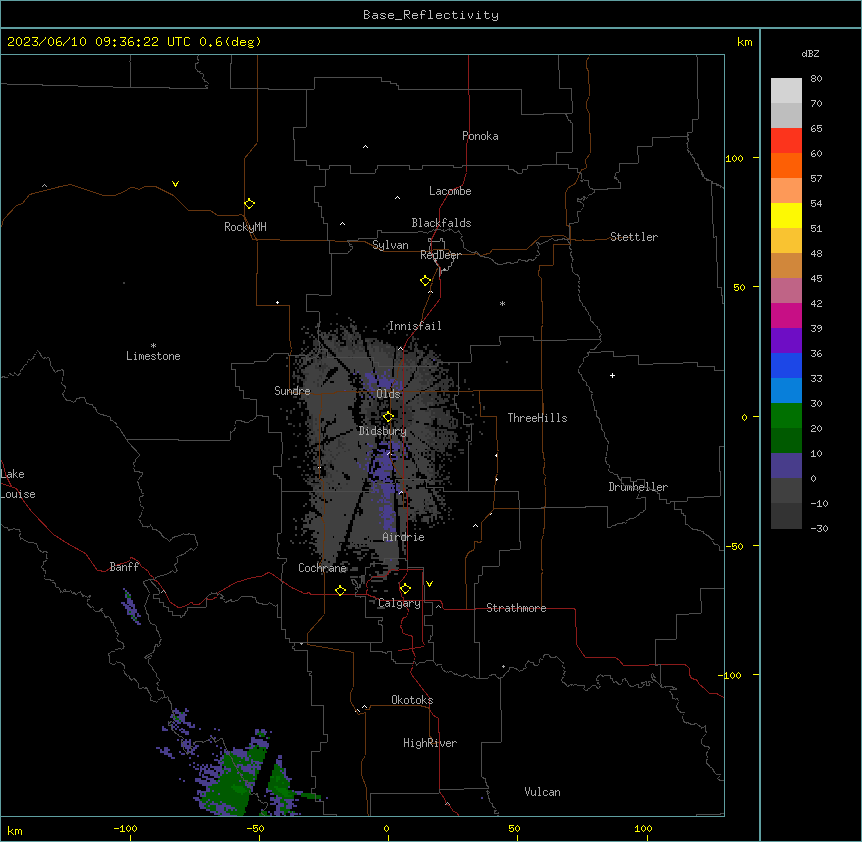Click the Base_Reflectivity title
Screen dimensions: 862x842
(431, 15)
